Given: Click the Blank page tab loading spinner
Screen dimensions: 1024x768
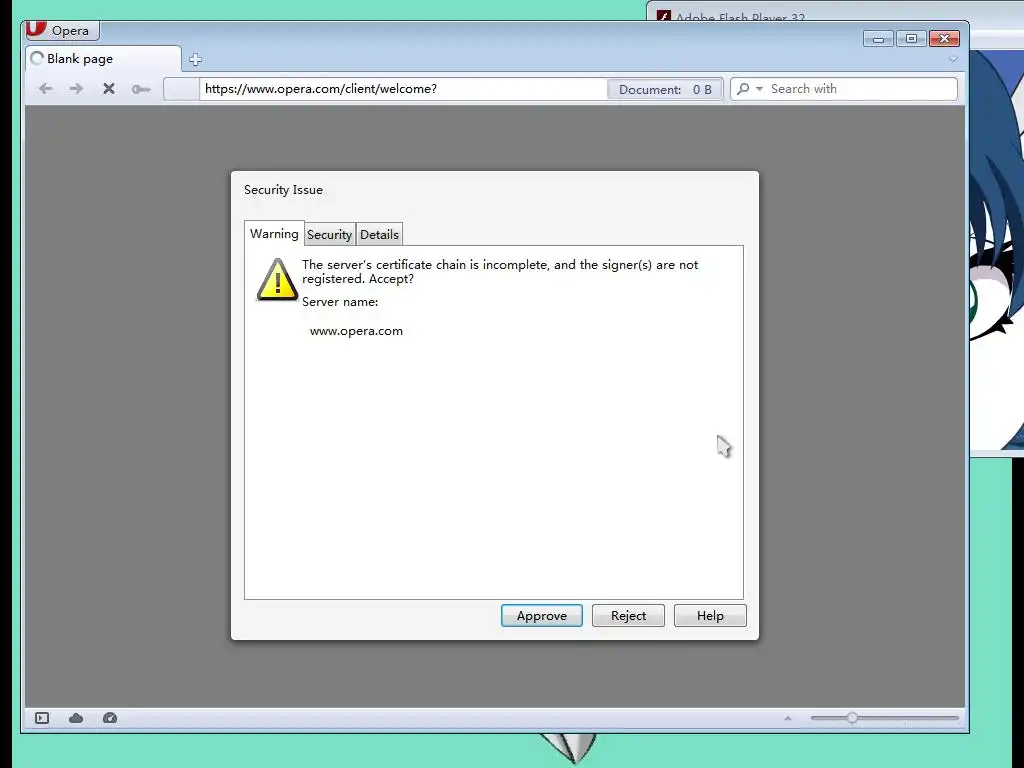Looking at the screenshot, I should point(37,59).
